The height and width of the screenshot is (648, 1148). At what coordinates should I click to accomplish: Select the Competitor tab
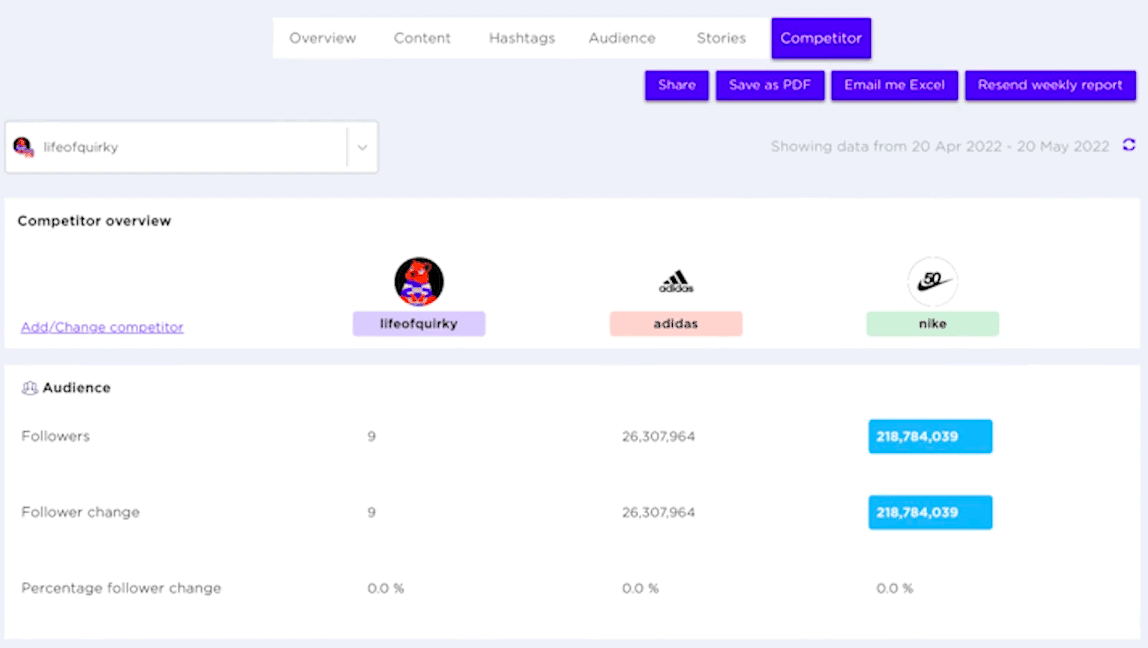click(821, 38)
